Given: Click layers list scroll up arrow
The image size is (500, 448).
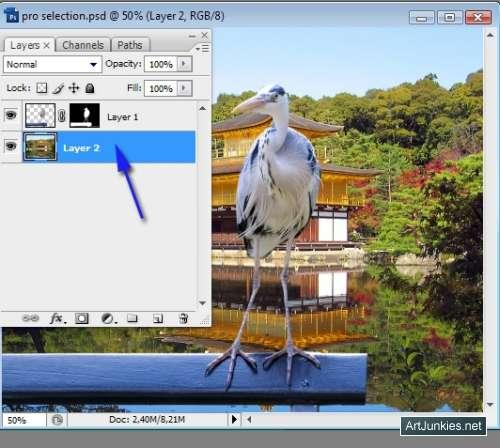Looking at the screenshot, I should [202, 108].
